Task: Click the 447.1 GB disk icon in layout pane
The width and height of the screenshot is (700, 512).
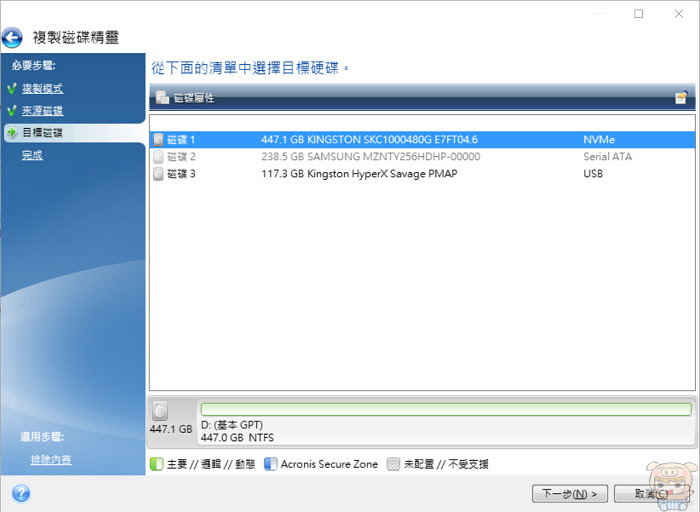Action: (160, 411)
